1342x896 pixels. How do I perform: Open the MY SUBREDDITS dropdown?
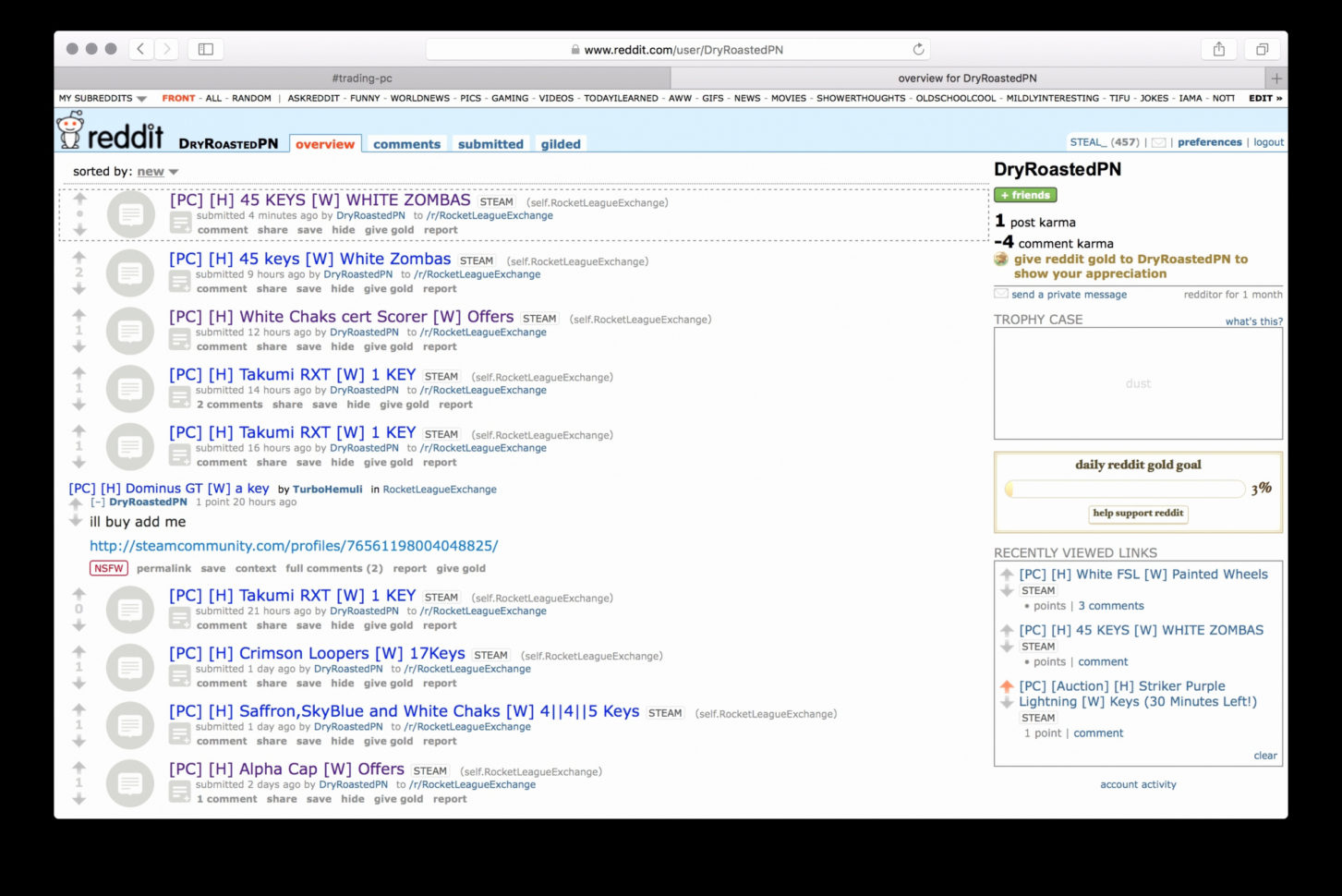[x=103, y=98]
